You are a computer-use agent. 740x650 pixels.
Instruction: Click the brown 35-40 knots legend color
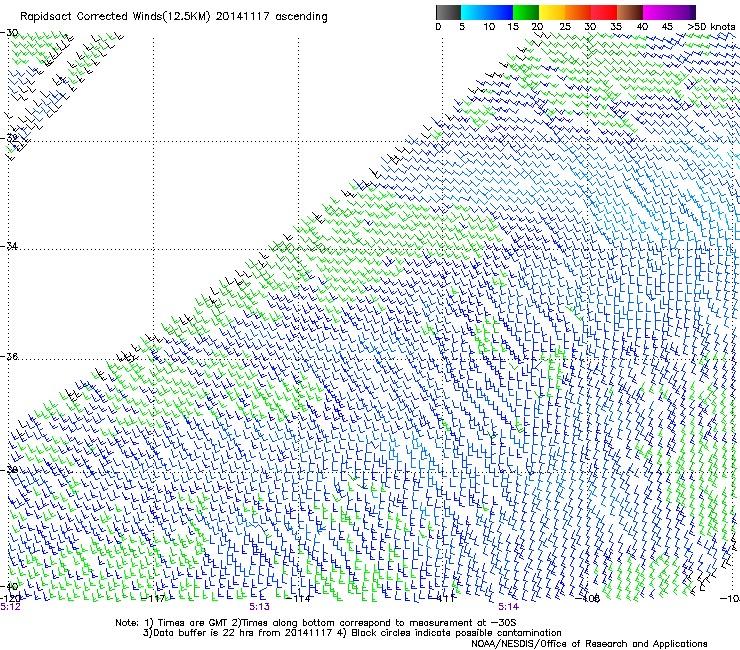[x=630, y=12]
